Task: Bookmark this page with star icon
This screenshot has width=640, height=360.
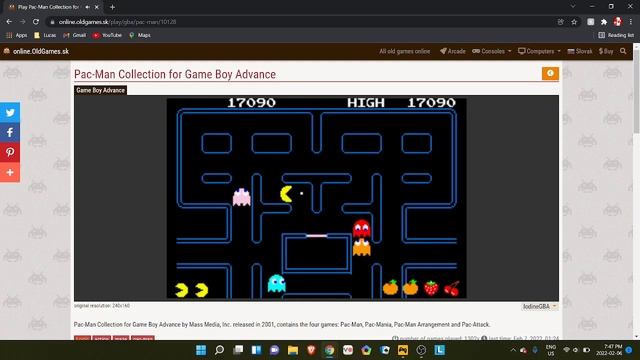Action: pos(574,22)
